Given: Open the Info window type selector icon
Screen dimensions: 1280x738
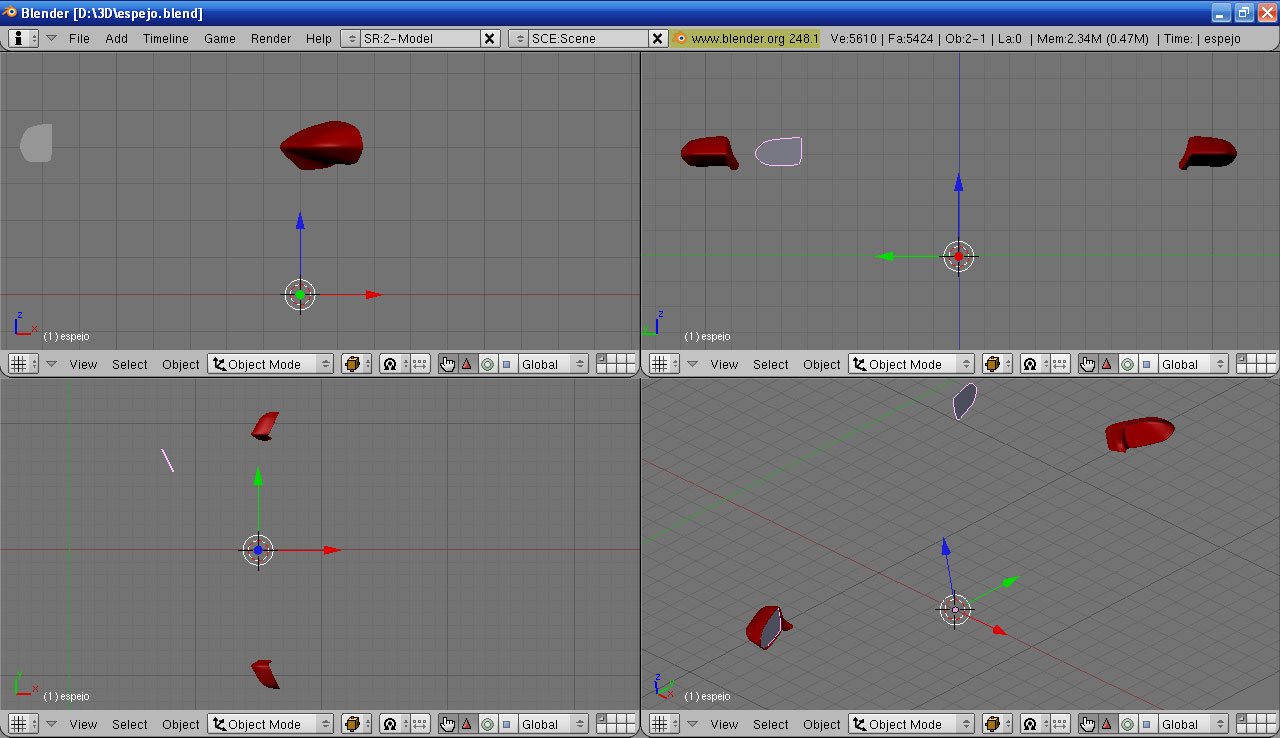Looking at the screenshot, I should coord(24,38).
